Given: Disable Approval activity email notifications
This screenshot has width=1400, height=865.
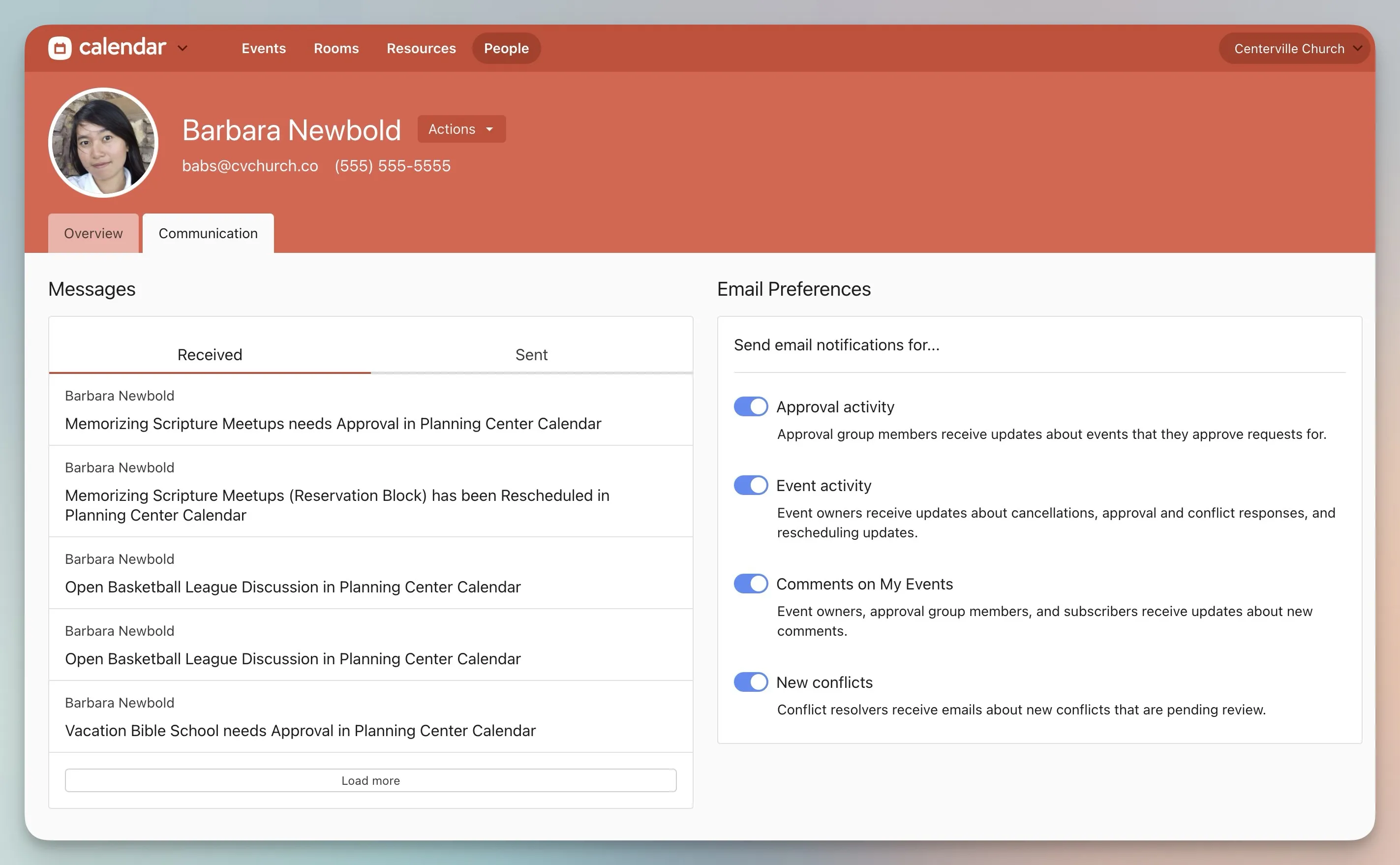Looking at the screenshot, I should point(750,407).
